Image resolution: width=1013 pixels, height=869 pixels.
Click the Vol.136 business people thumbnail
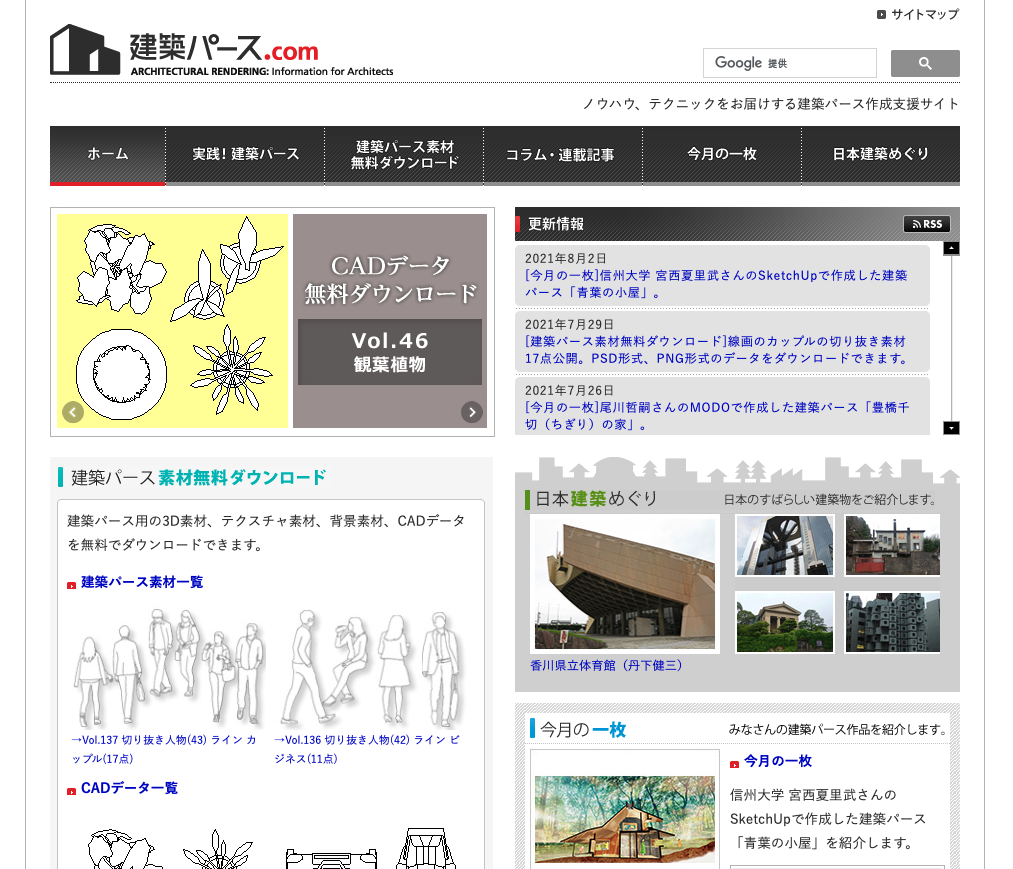tap(372, 667)
